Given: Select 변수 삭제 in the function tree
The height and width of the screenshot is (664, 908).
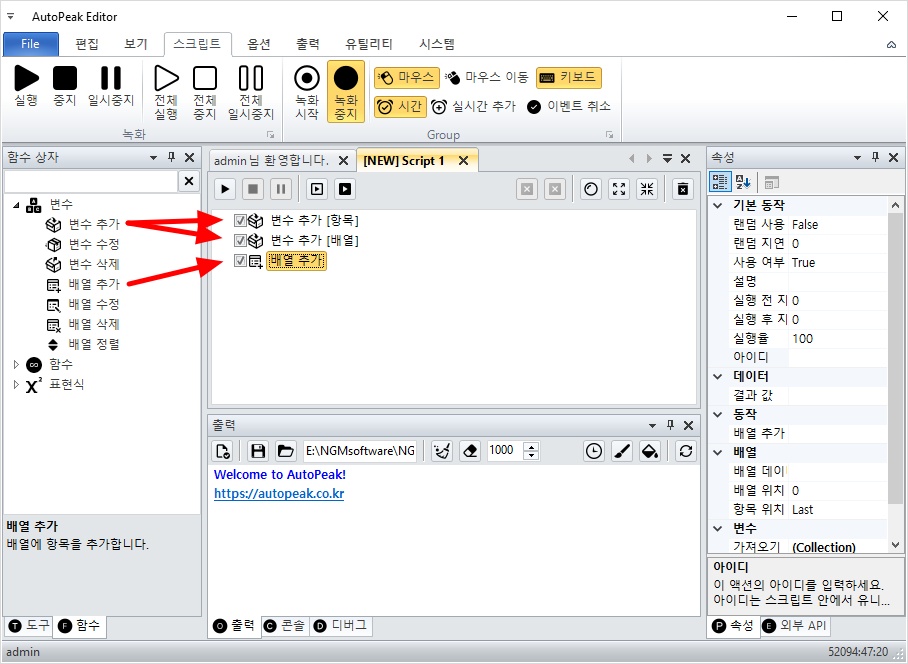Looking at the screenshot, I should click(94, 265).
